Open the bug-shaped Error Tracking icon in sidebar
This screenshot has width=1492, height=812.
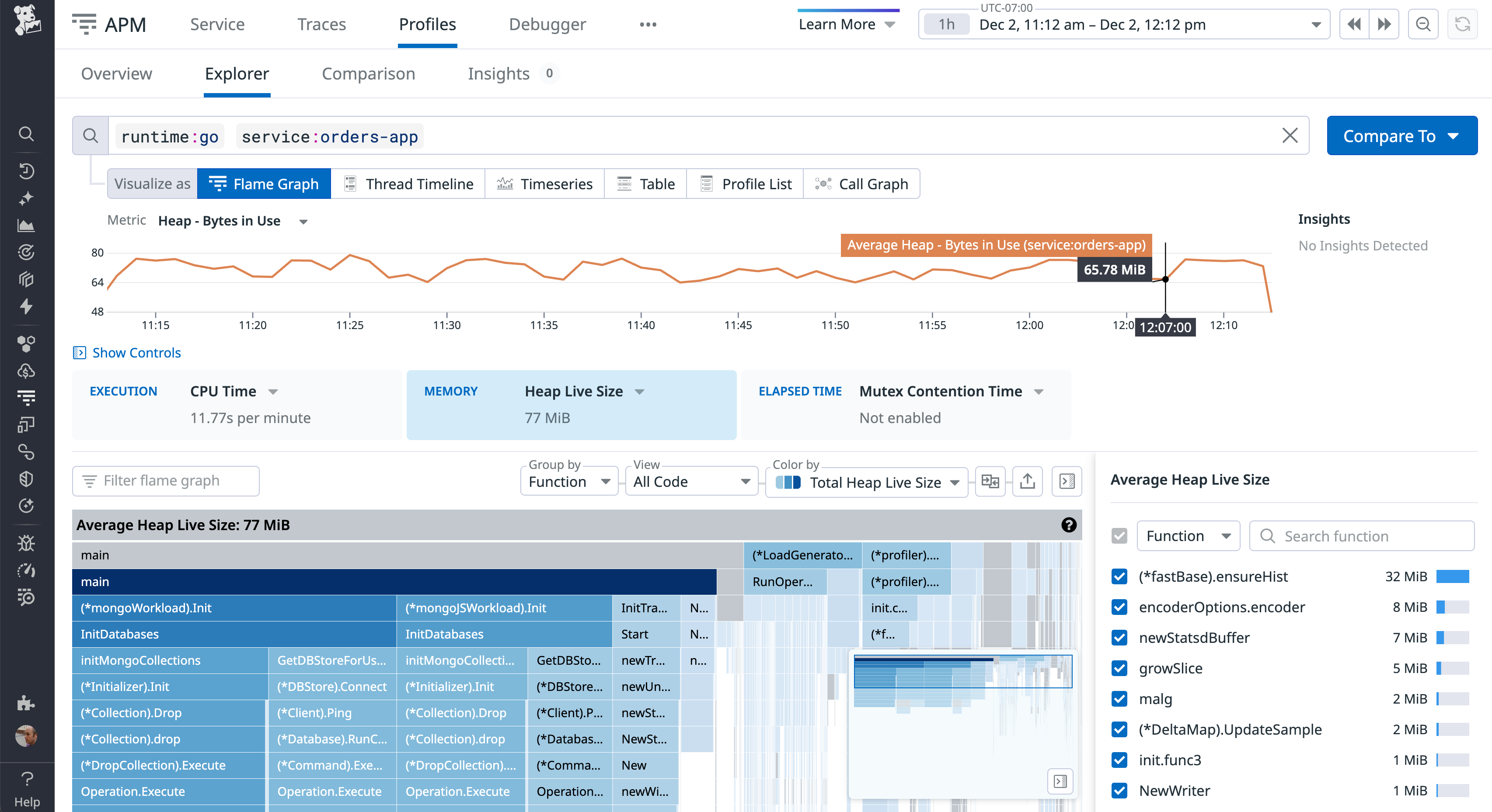27,543
